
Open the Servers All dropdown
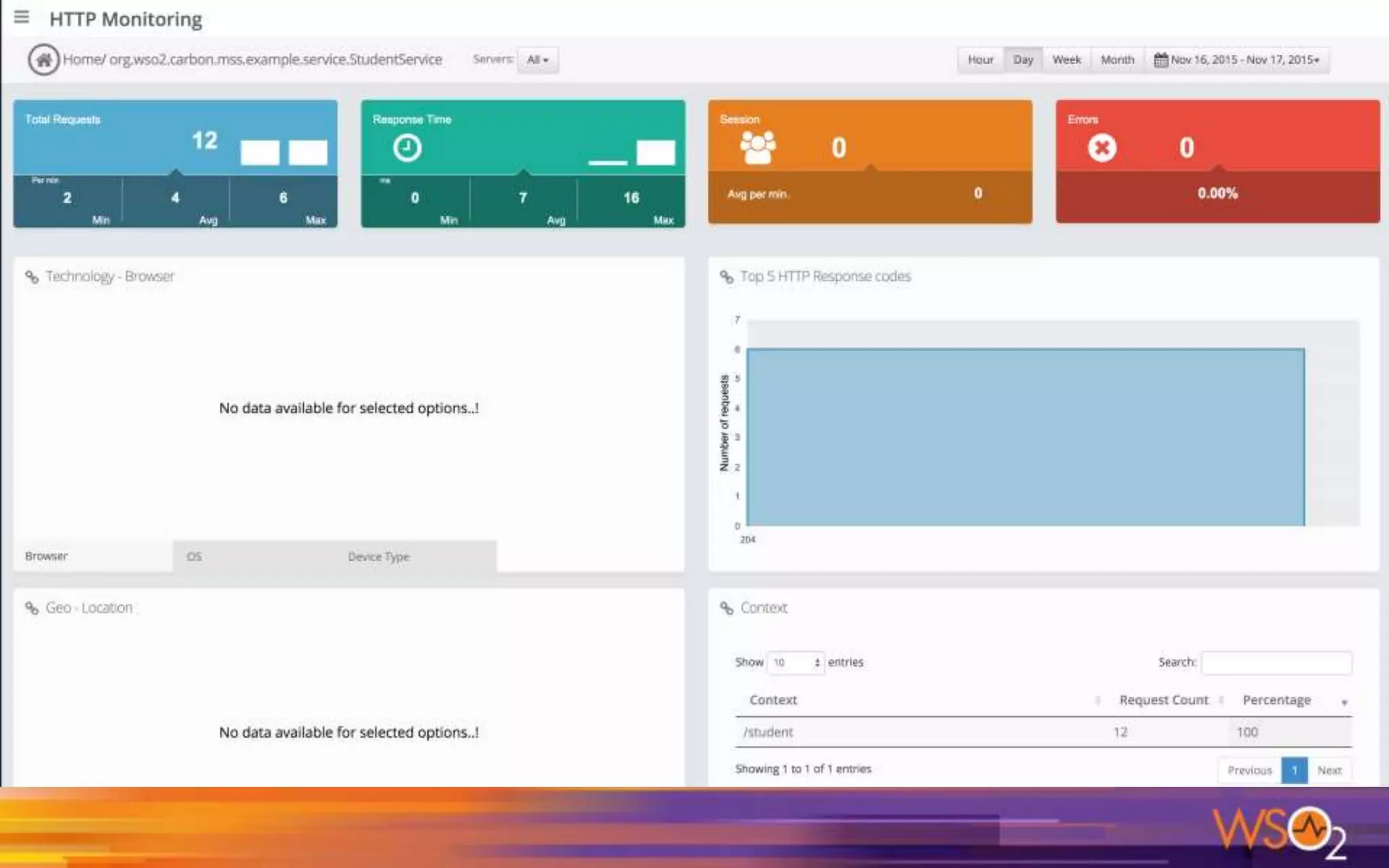tap(537, 60)
